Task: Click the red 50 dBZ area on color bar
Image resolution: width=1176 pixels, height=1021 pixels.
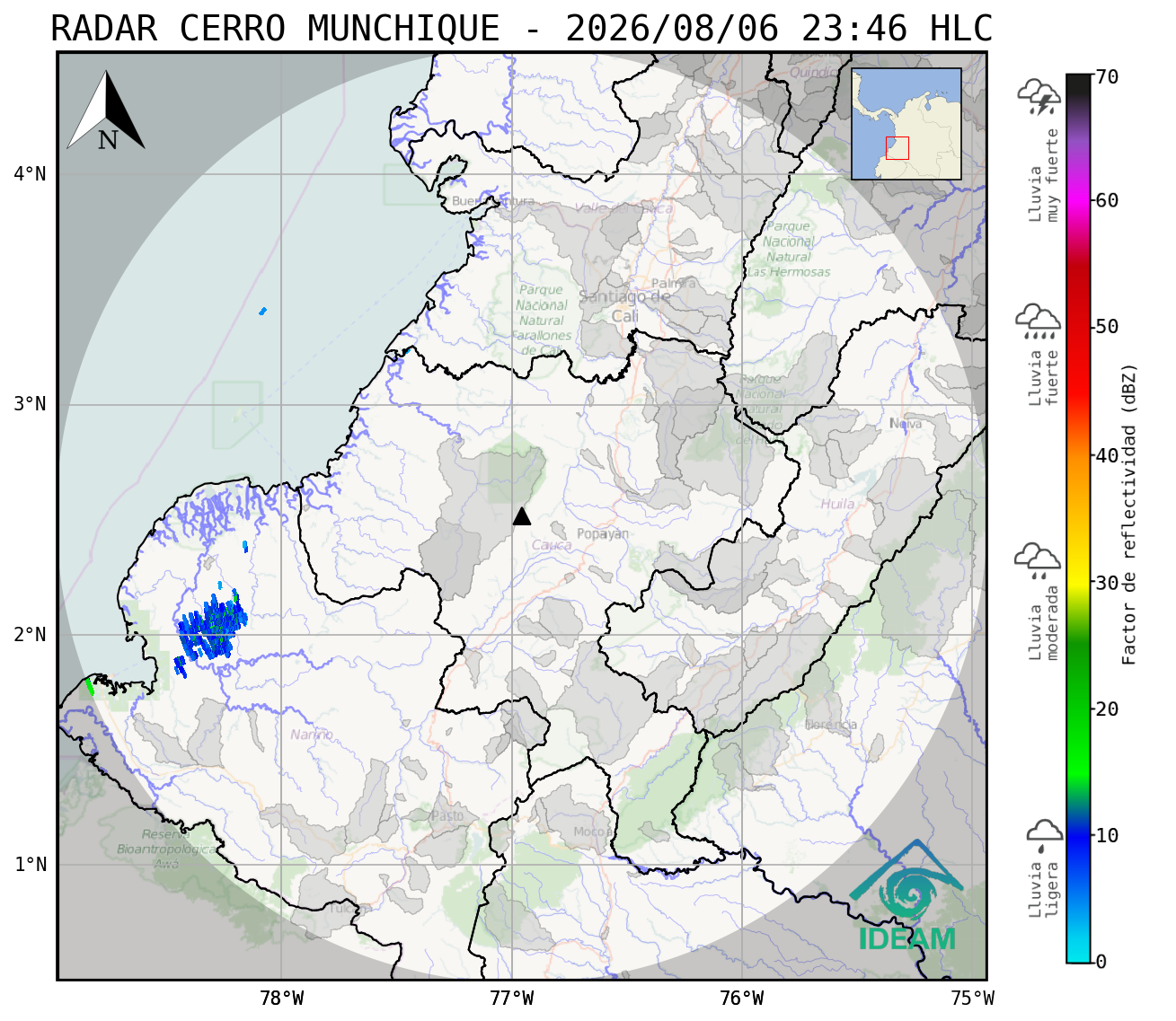Action: (1078, 327)
